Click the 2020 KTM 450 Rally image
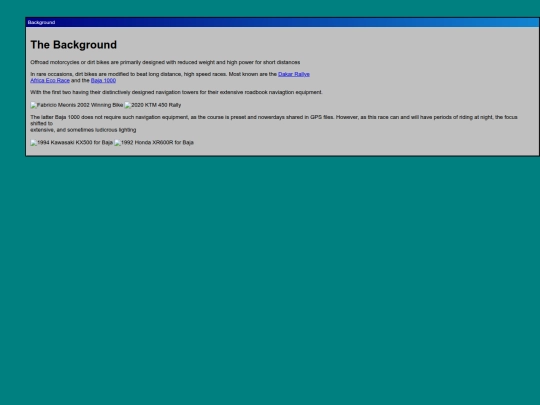The height and width of the screenshot is (405, 540). tap(153, 105)
